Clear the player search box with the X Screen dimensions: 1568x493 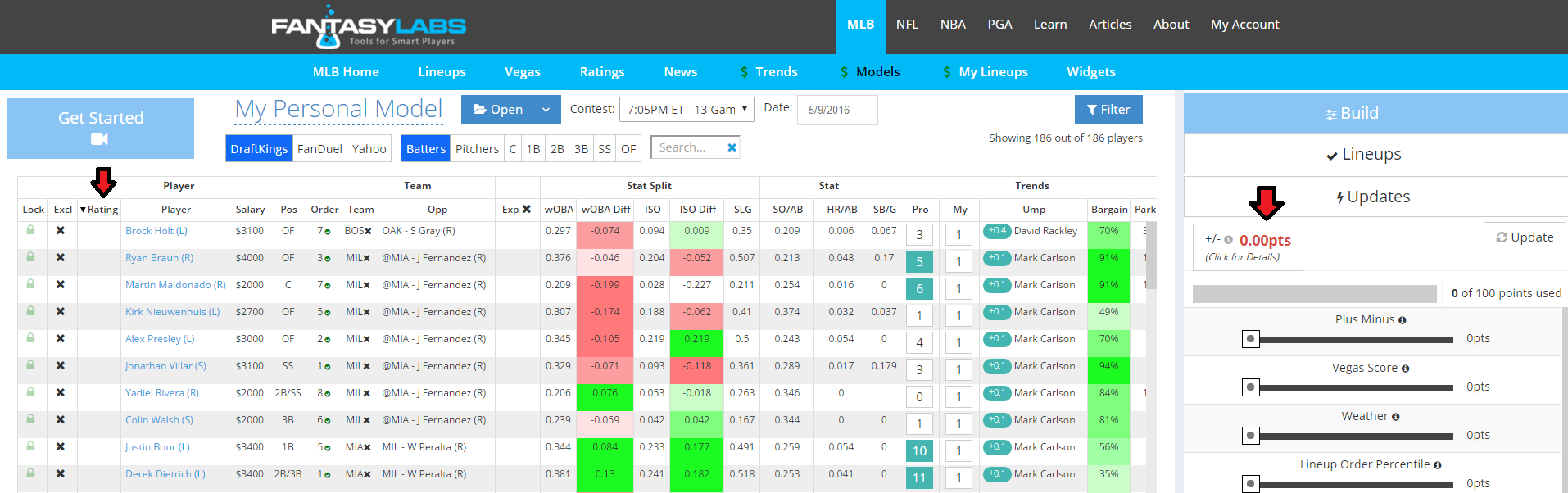(732, 147)
